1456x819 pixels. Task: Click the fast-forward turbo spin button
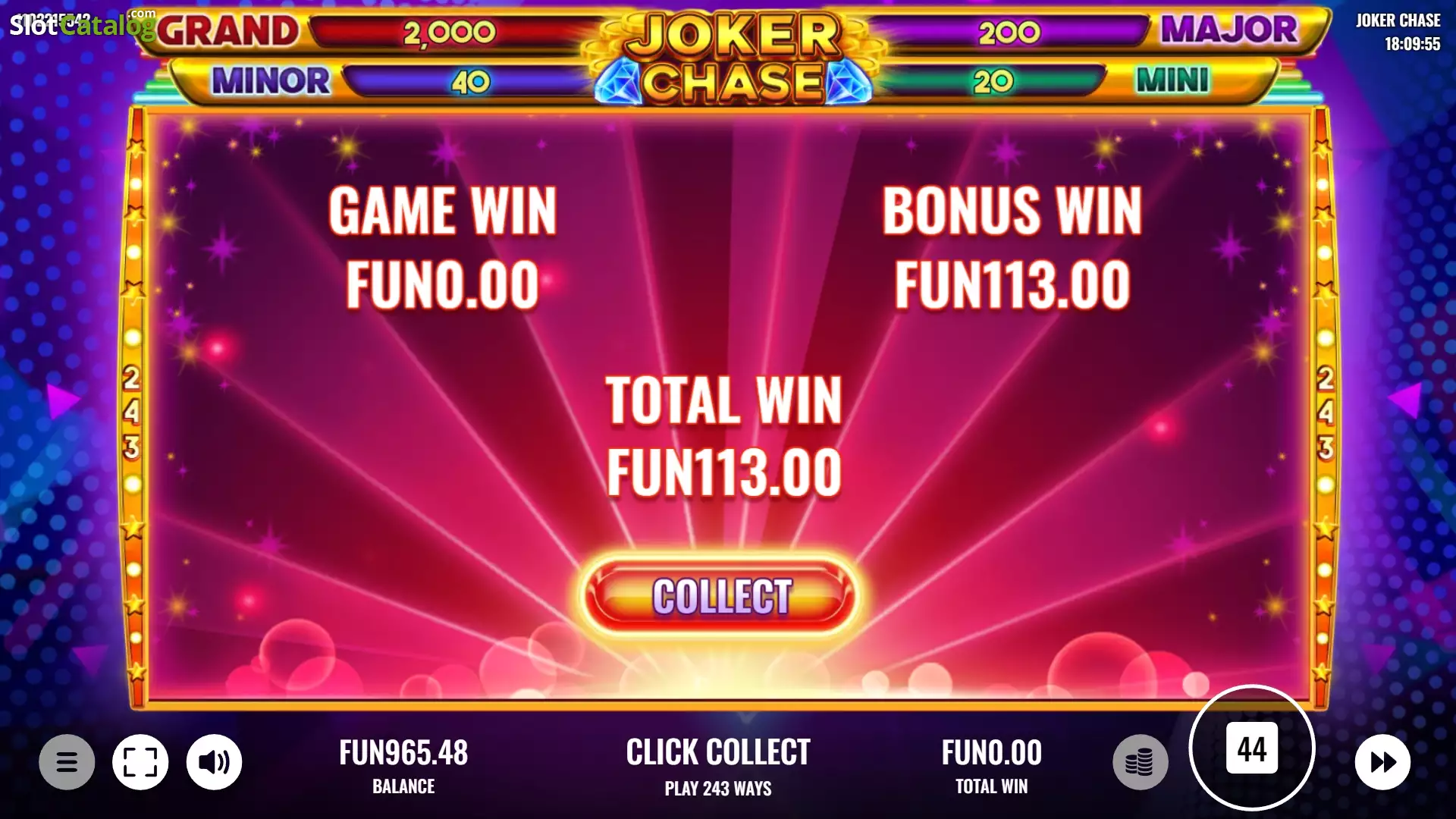(x=1382, y=761)
